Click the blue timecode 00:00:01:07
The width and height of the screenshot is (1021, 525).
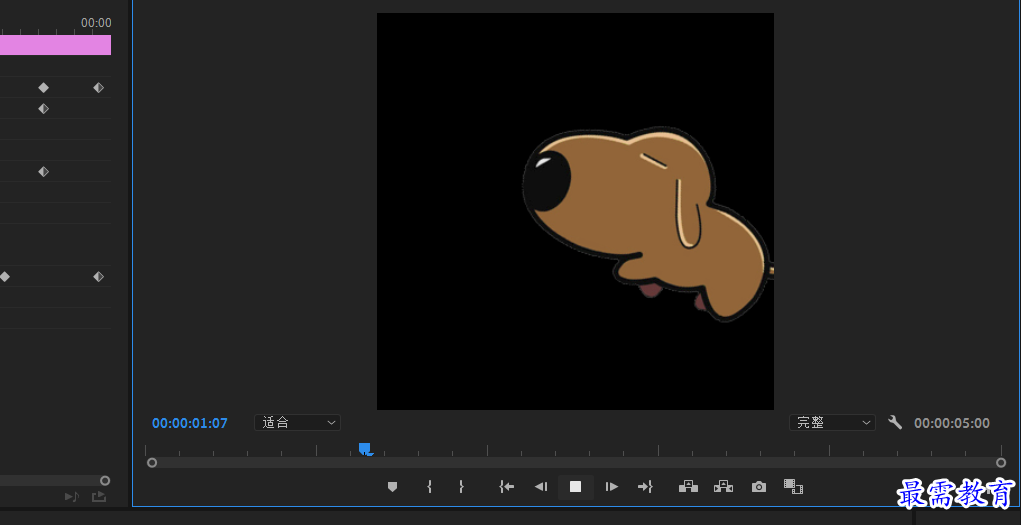coord(189,423)
